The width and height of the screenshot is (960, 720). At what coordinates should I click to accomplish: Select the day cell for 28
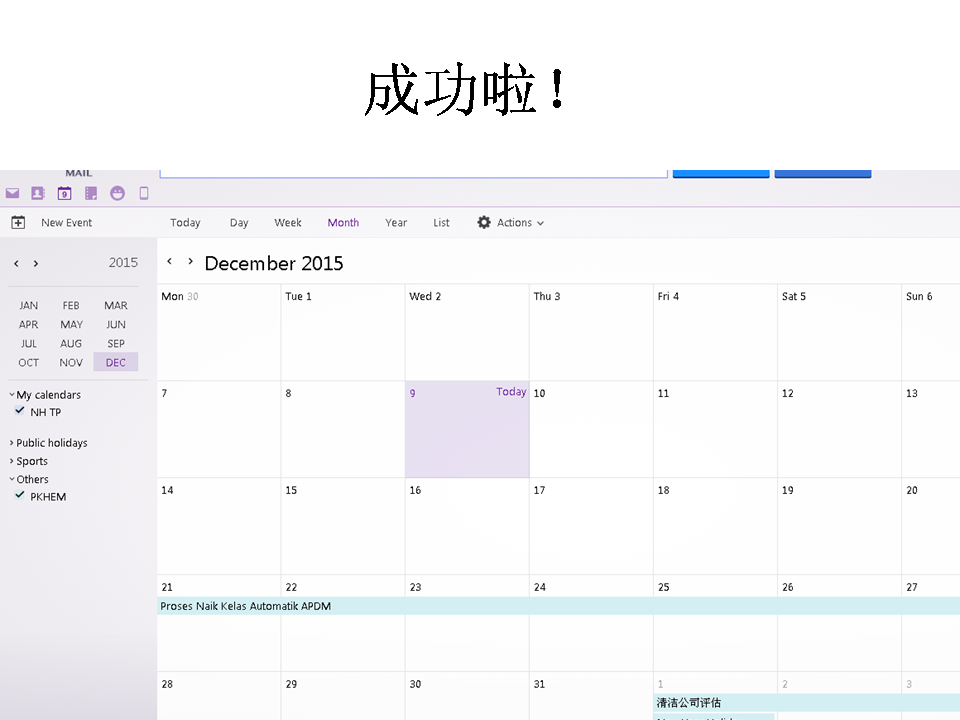point(219,696)
